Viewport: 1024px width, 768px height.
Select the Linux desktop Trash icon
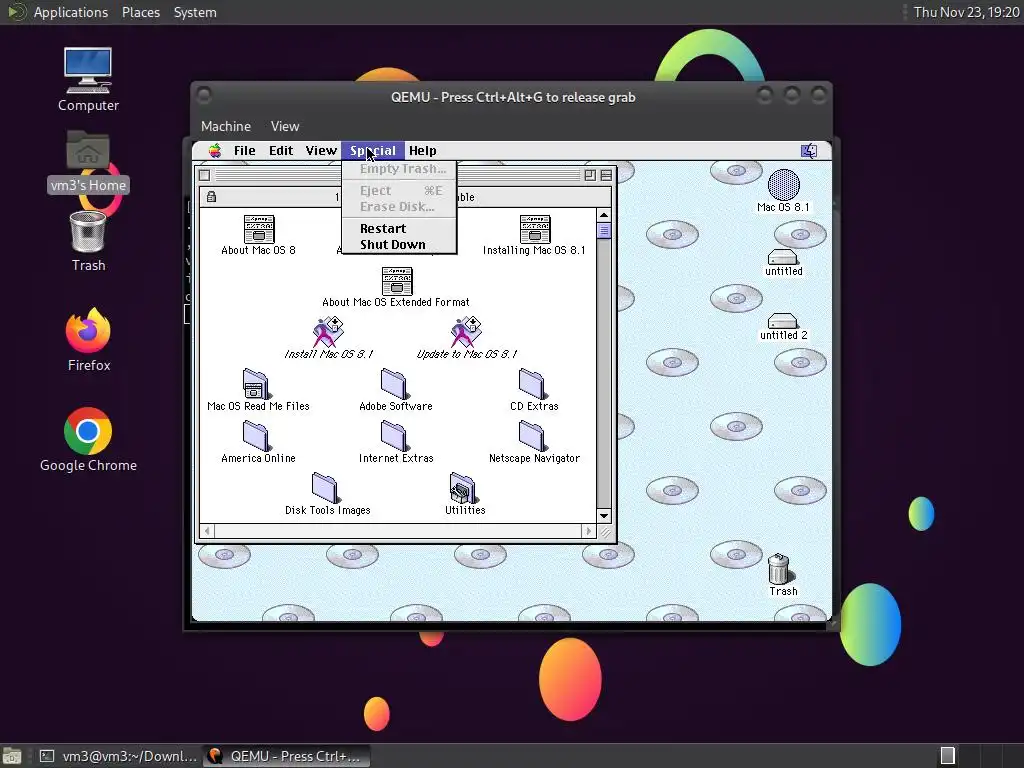click(88, 232)
